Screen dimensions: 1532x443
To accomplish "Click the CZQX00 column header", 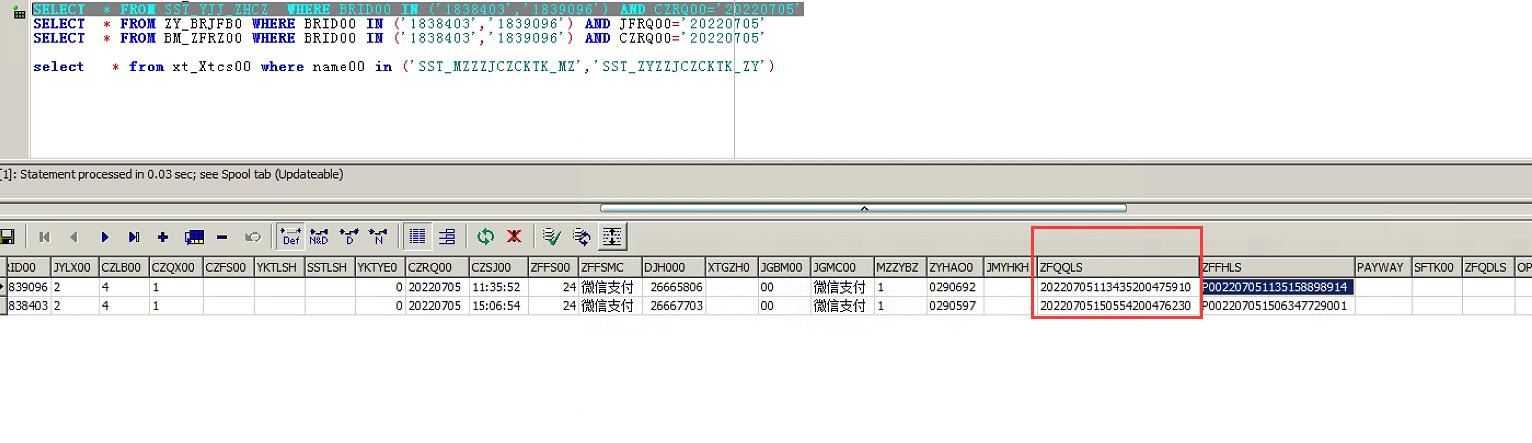I will point(175,268).
